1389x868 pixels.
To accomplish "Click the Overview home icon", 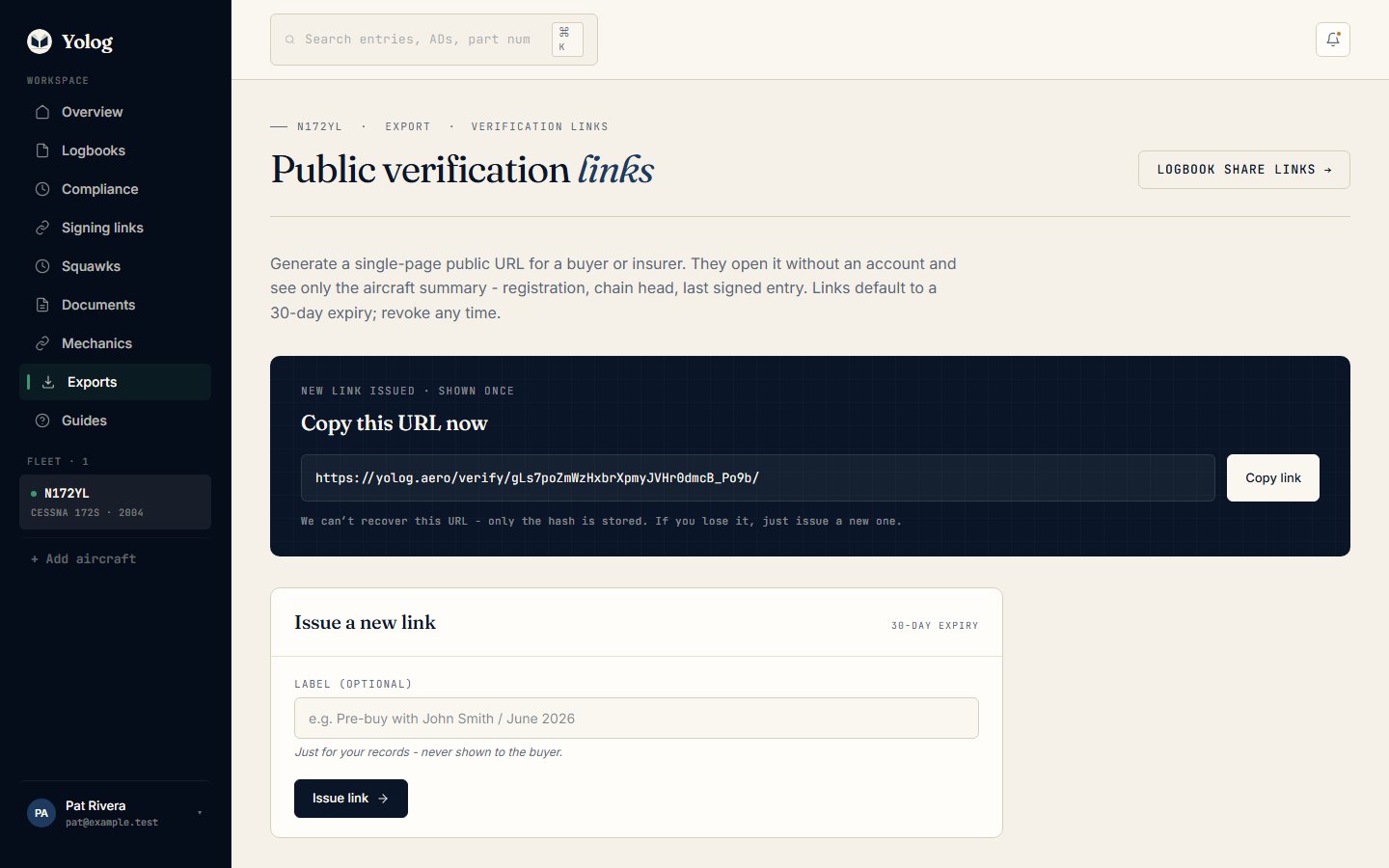I will point(42,112).
